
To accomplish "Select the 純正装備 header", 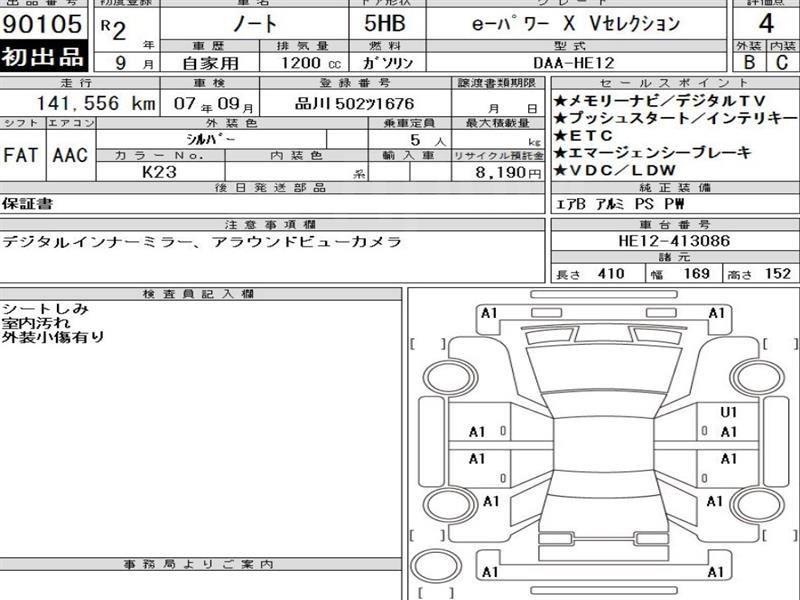I will pyautogui.click(x=674, y=188).
